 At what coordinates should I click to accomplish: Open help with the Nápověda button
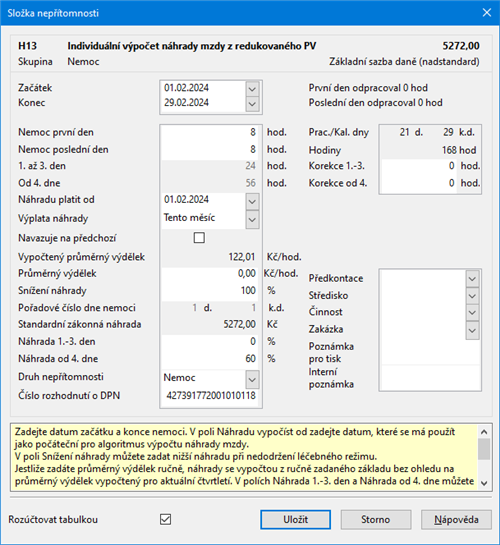(456, 520)
